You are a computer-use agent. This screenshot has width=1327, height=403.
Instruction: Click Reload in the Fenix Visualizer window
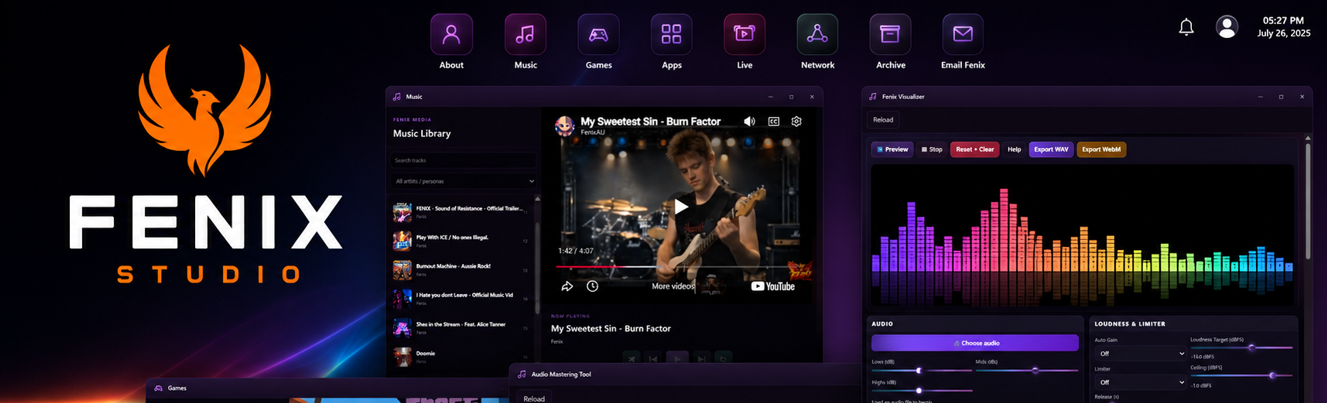883,120
